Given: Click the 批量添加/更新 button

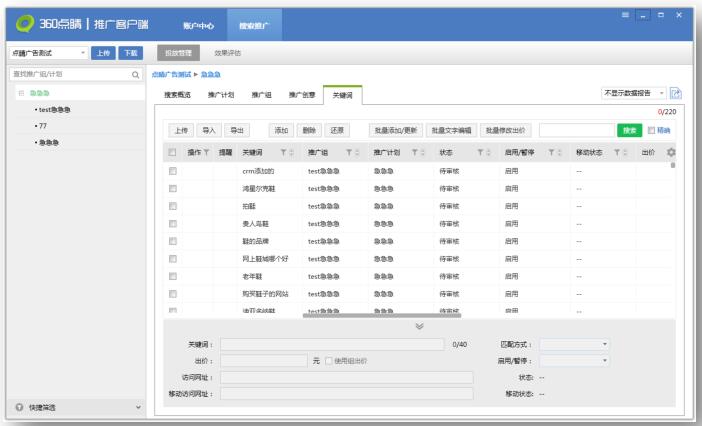Looking at the screenshot, I should pos(394,130).
